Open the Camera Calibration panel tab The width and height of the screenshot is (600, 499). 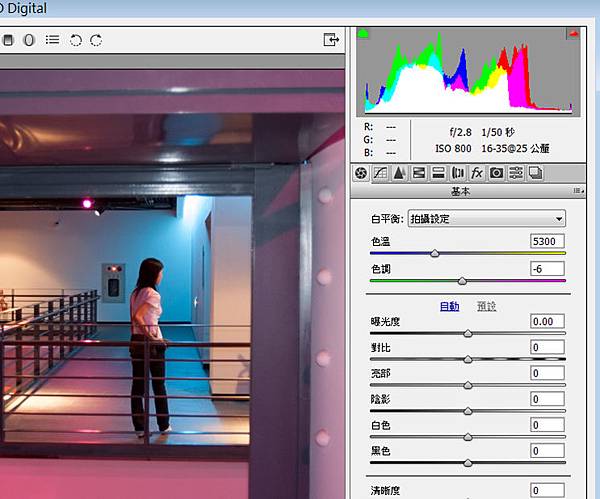tap(496, 173)
